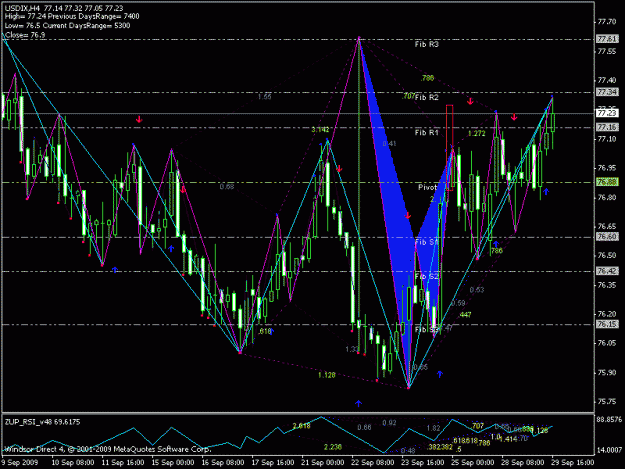Click the 1.128 ratio label on the chart
This screenshot has height=469, width=625.
(326, 375)
